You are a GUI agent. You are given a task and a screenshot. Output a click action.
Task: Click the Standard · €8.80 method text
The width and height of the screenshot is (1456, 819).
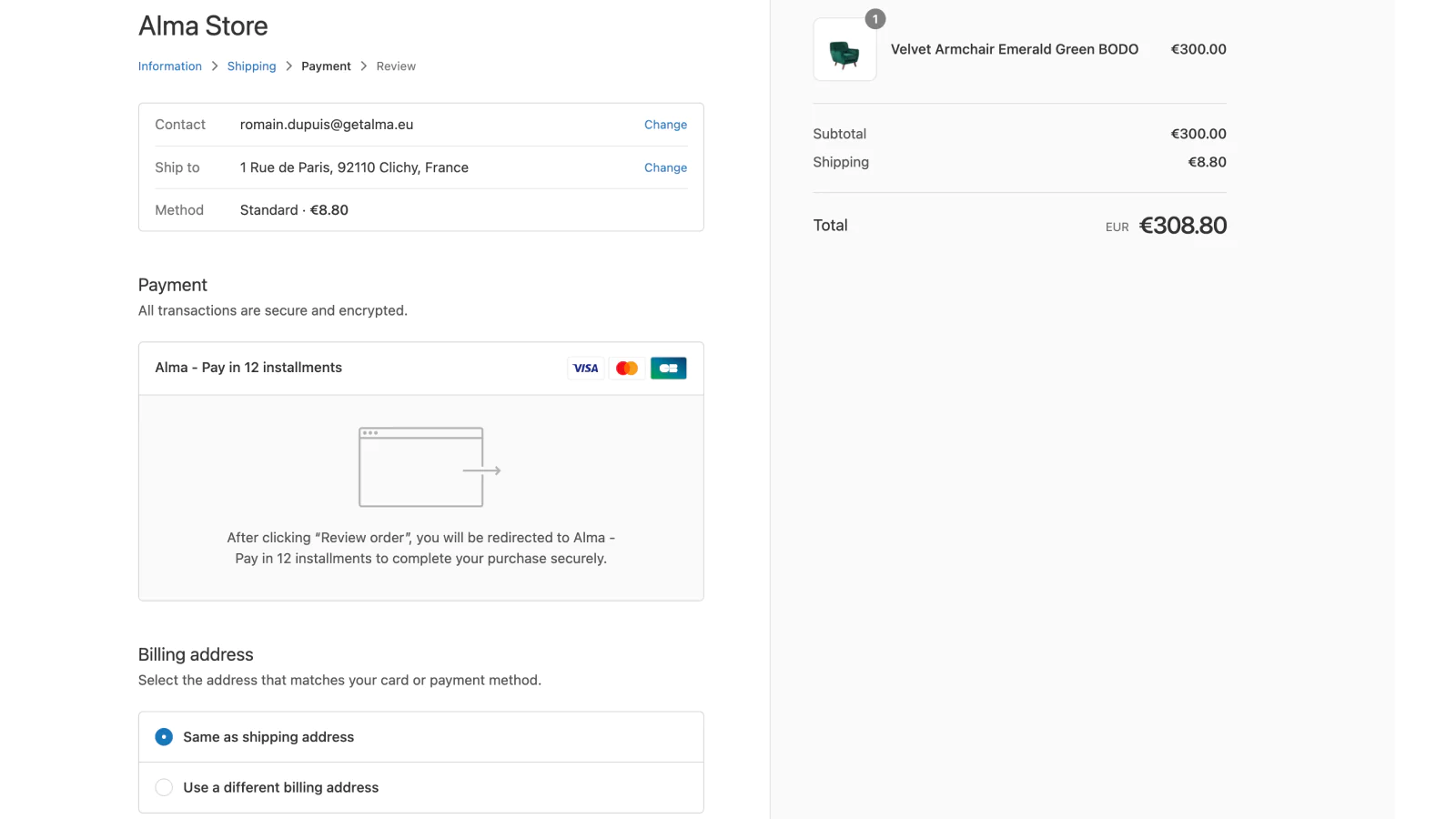[294, 210]
